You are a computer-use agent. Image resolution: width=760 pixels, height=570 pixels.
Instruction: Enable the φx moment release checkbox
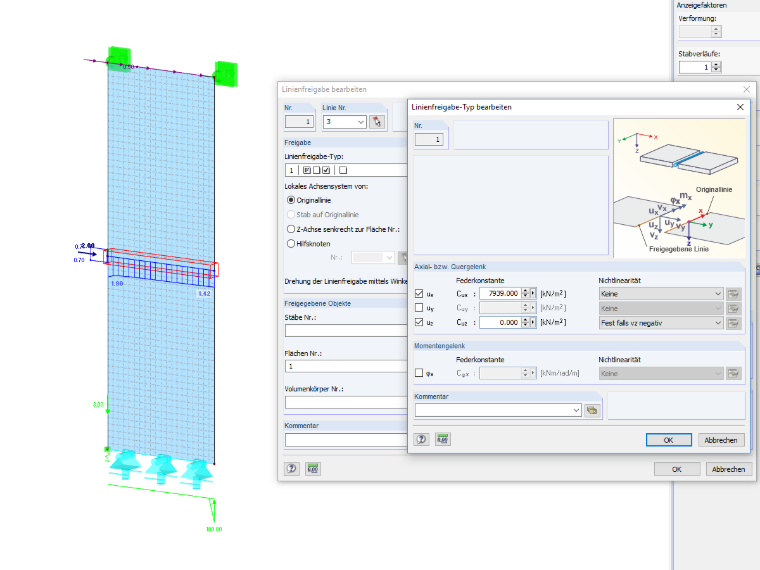coord(419,373)
